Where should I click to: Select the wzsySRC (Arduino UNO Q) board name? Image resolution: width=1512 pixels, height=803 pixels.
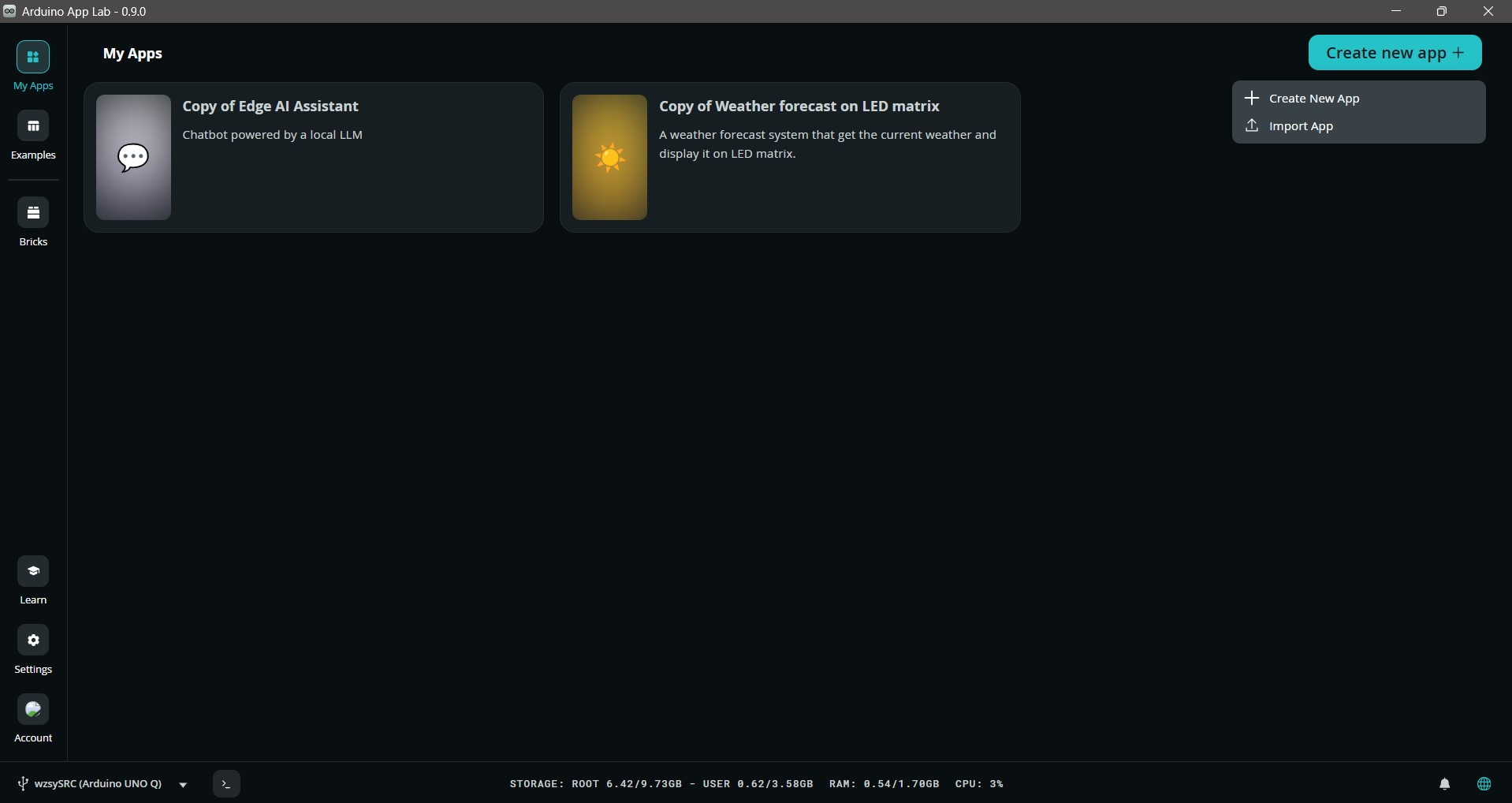tap(99, 784)
